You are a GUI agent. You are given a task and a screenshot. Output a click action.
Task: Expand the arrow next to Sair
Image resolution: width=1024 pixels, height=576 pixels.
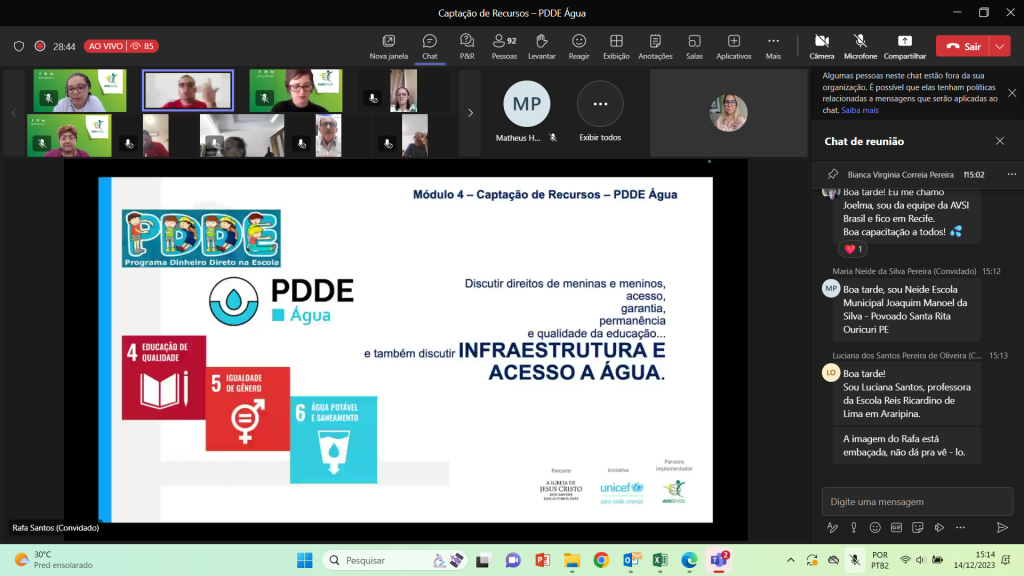(x=1000, y=46)
